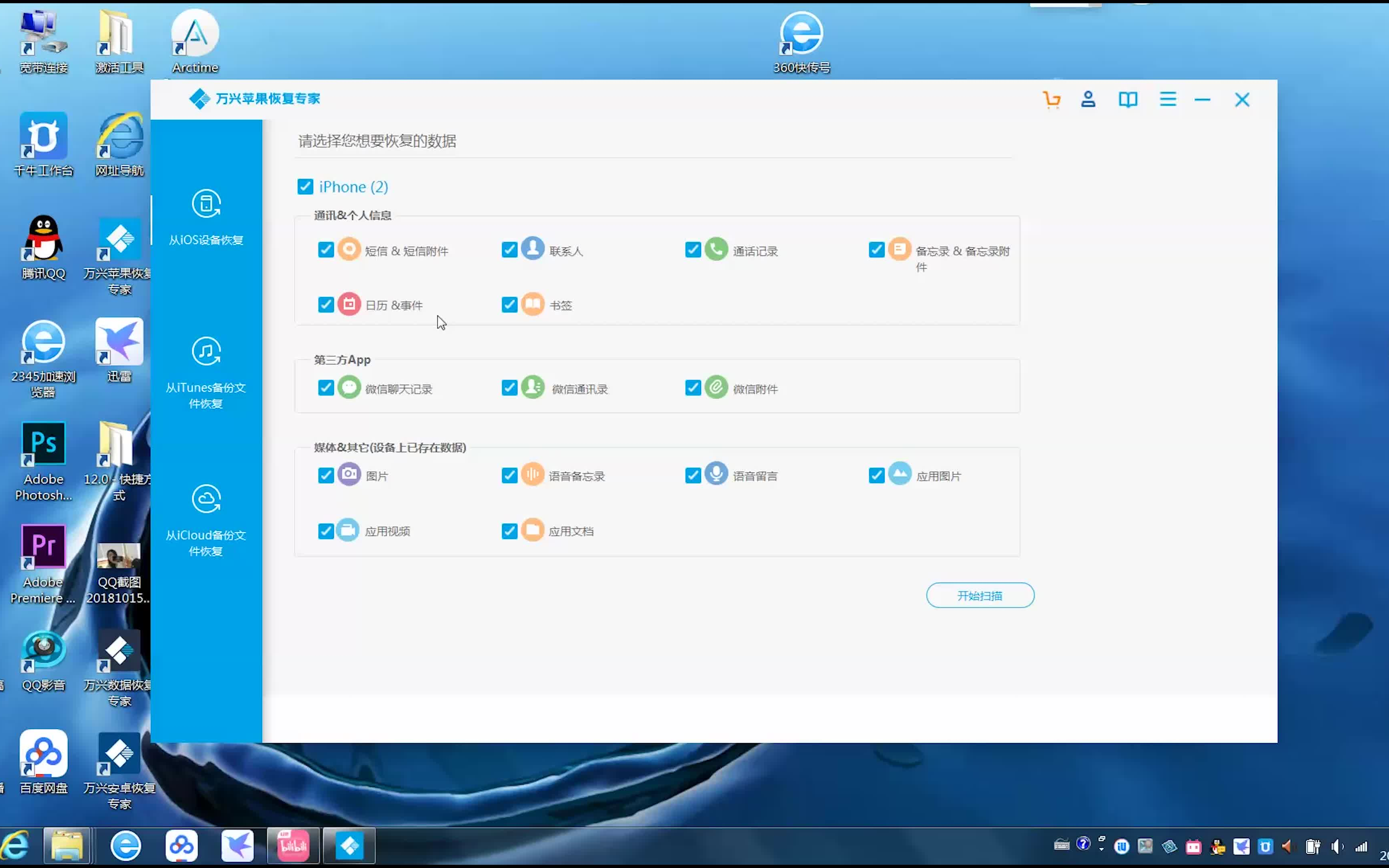Click the shopping cart icon
The height and width of the screenshot is (868, 1389).
point(1051,100)
